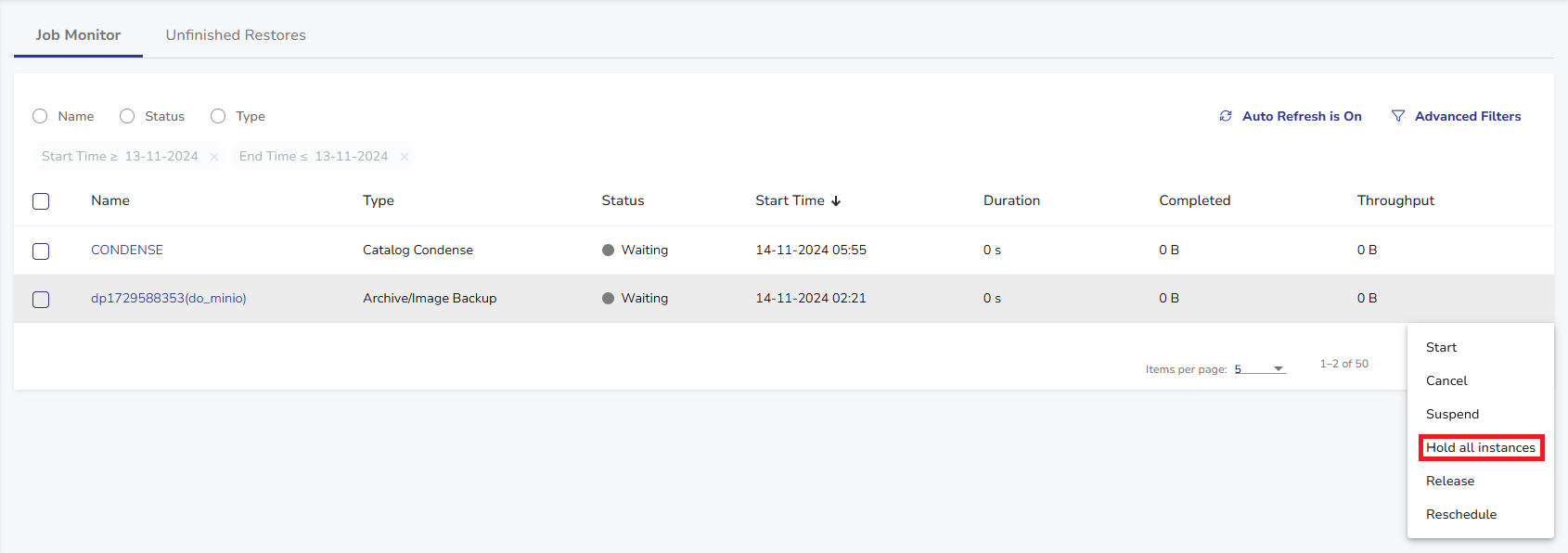Viewport: 1568px width, 553px height.
Task: Sort by the Duration column header
Action: (x=1011, y=200)
